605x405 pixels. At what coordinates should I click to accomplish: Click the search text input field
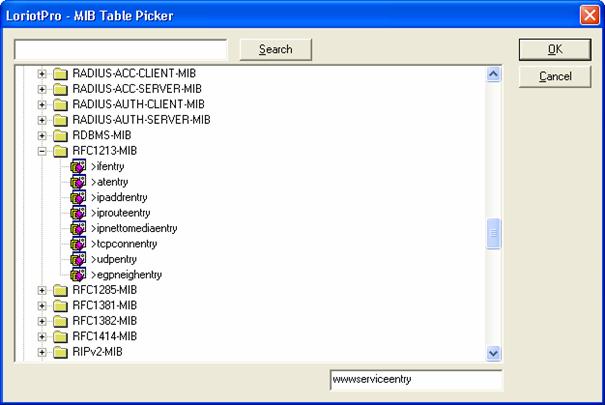121,49
